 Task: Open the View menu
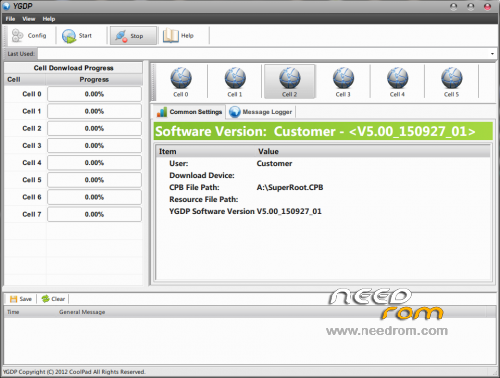[x=29, y=19]
